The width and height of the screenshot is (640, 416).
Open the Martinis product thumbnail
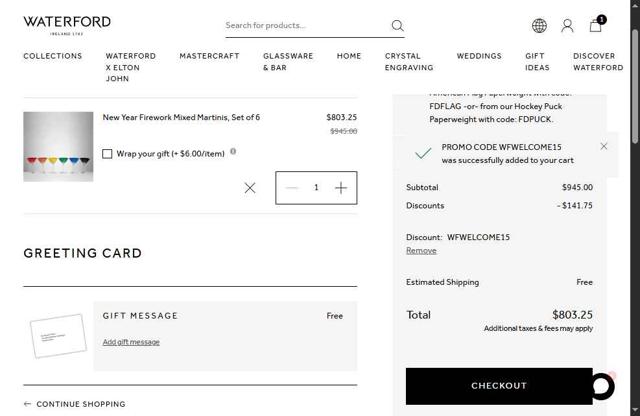(58, 146)
